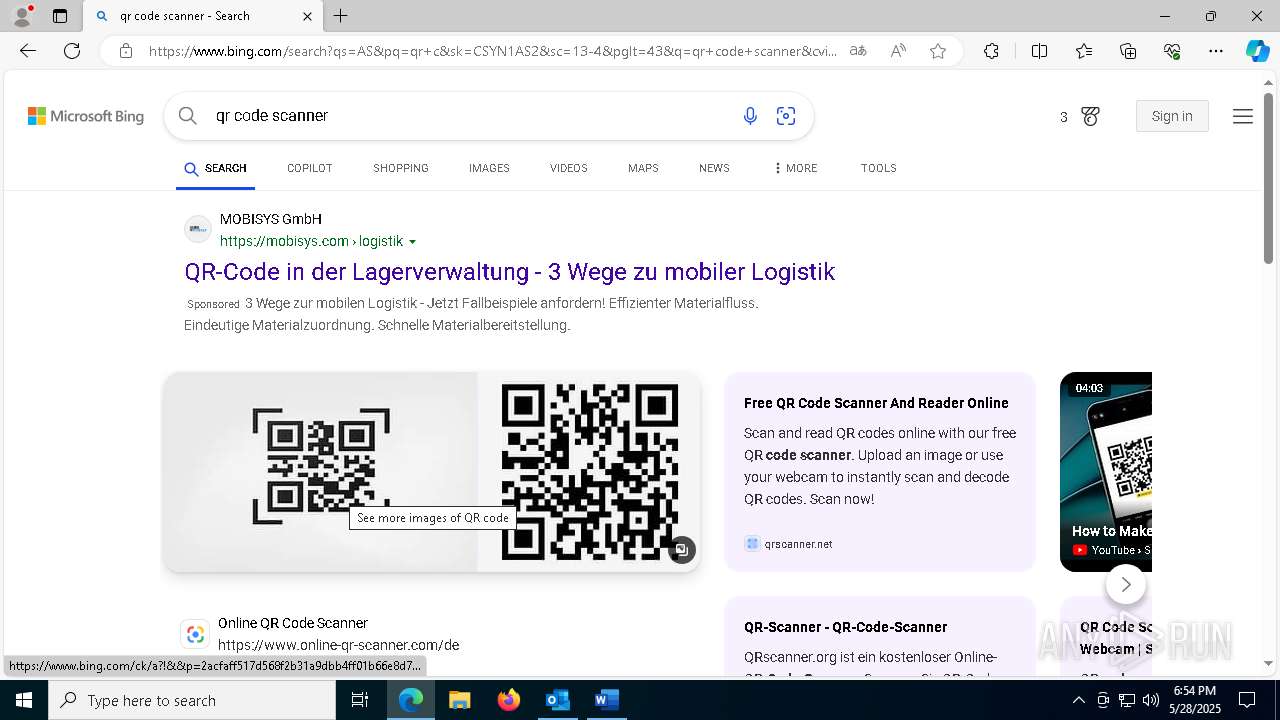The height and width of the screenshot is (720, 1280).
Task: Open the Bing hamburger menu
Action: point(1243,116)
